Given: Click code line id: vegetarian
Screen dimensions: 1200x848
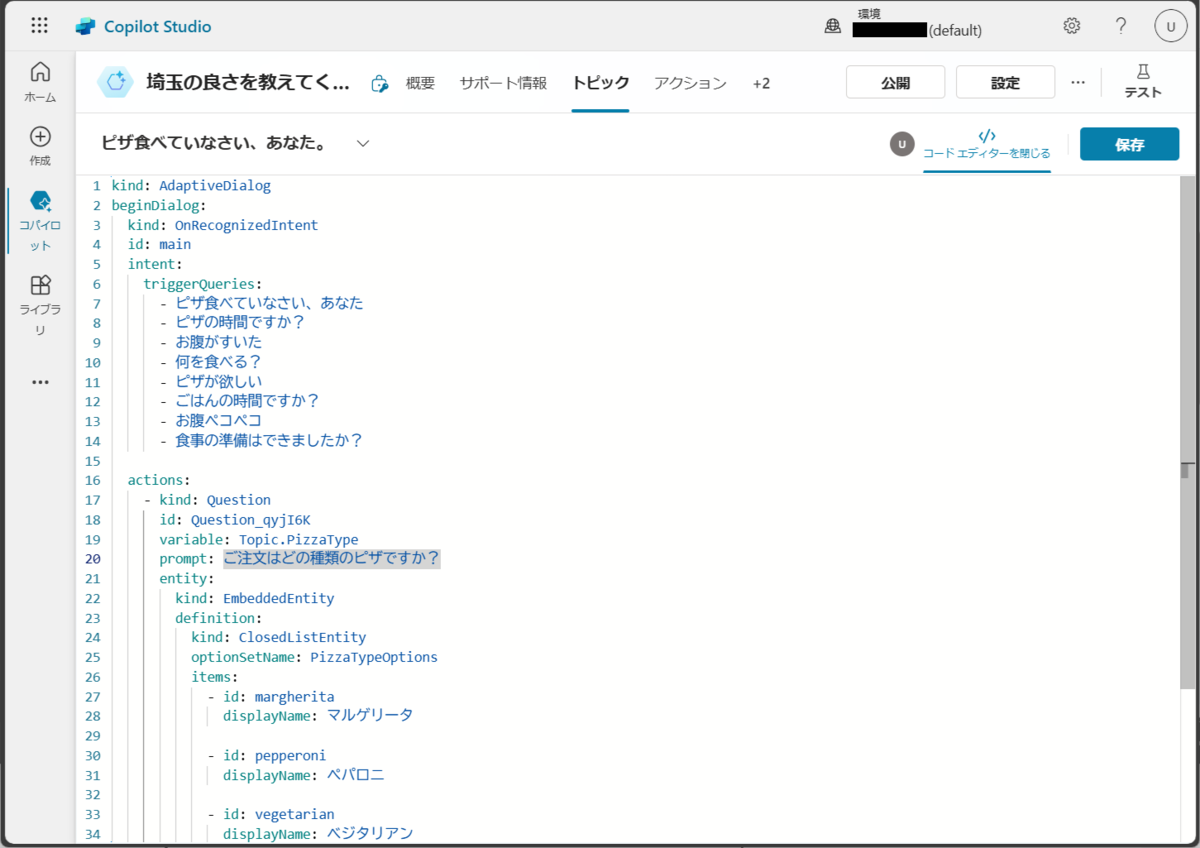Looking at the screenshot, I should click(x=279, y=814).
